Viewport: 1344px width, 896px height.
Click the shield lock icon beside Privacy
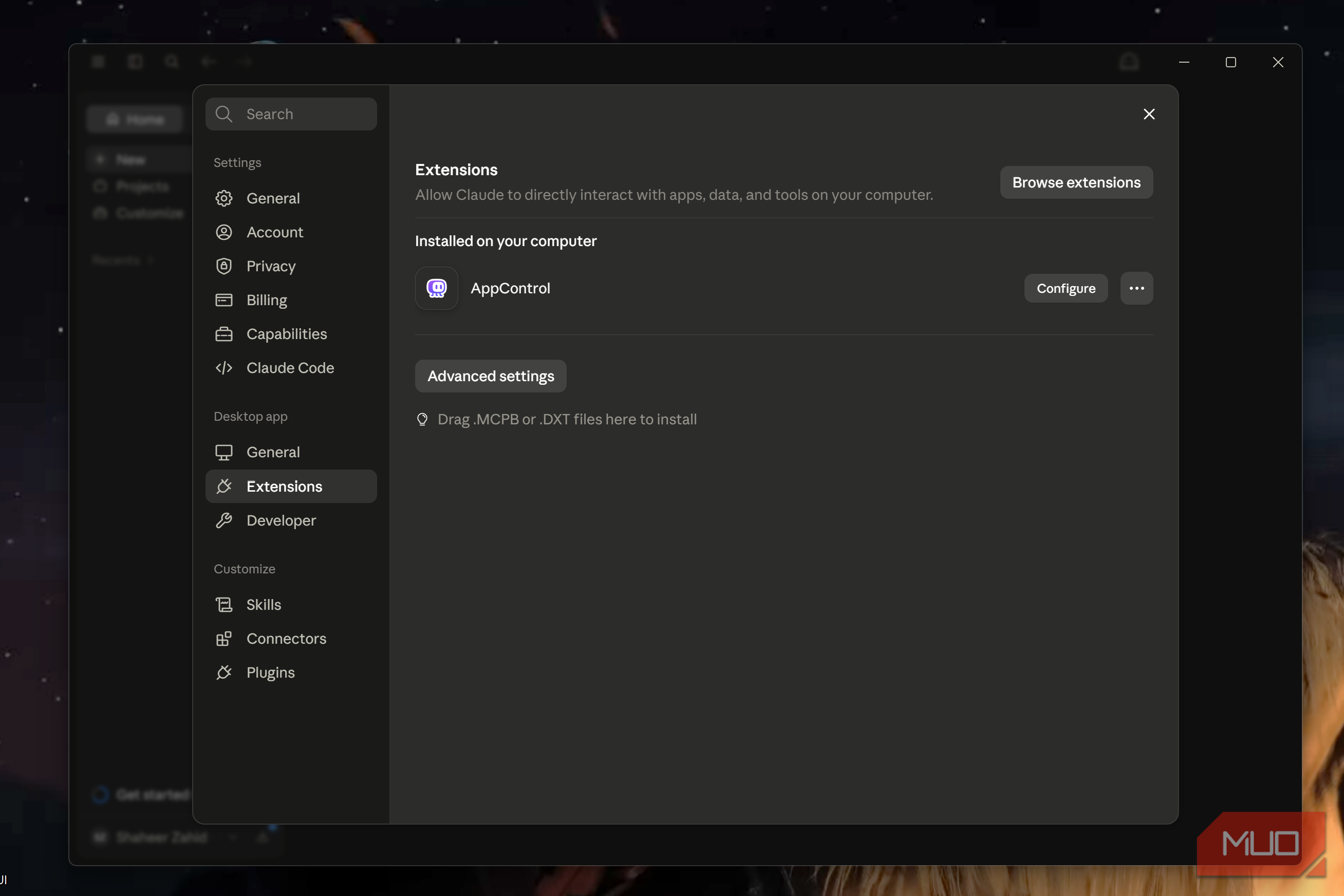[223, 266]
